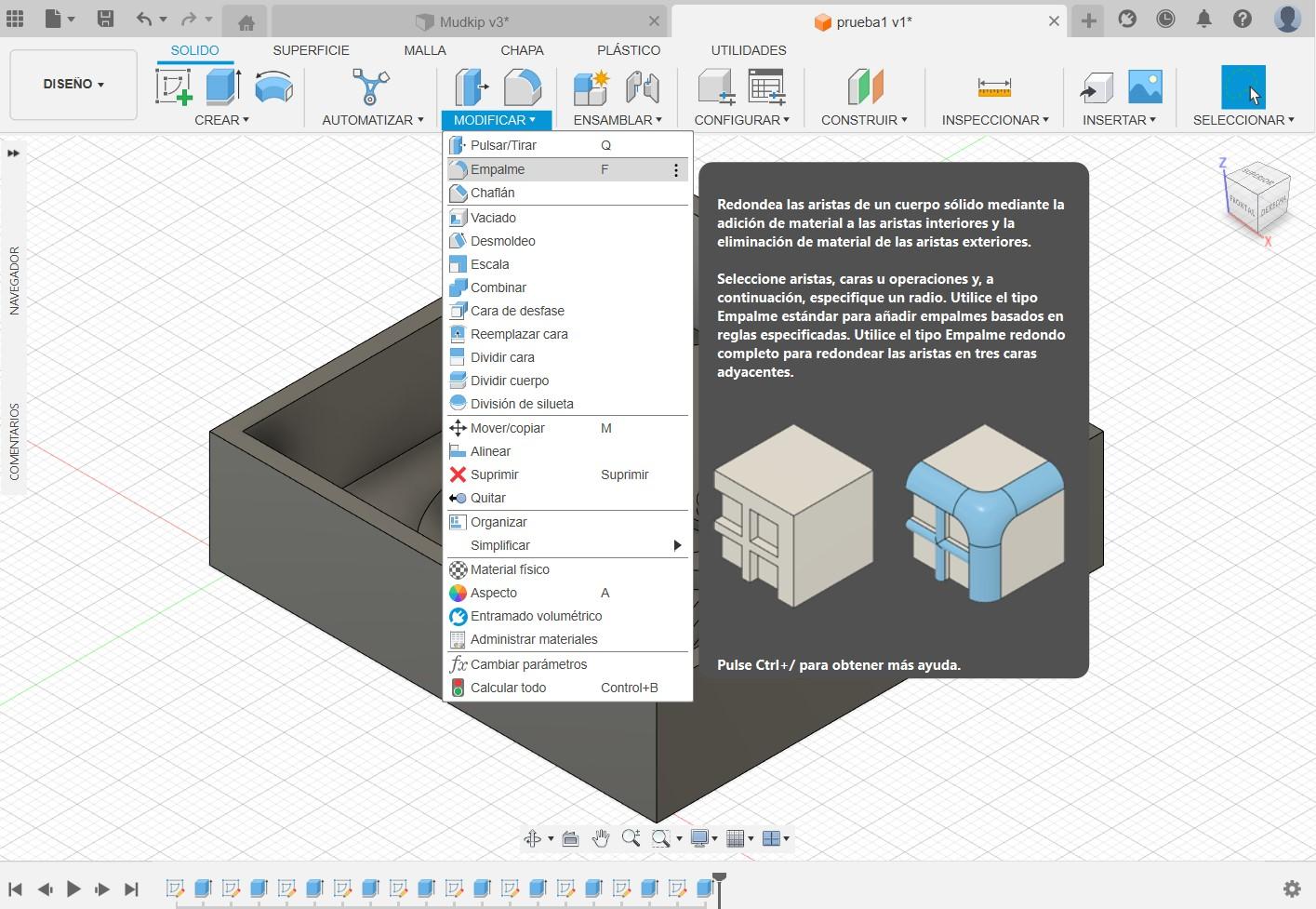Click the Look At camera tool
This screenshot has width=1316, height=909.
tap(570, 838)
